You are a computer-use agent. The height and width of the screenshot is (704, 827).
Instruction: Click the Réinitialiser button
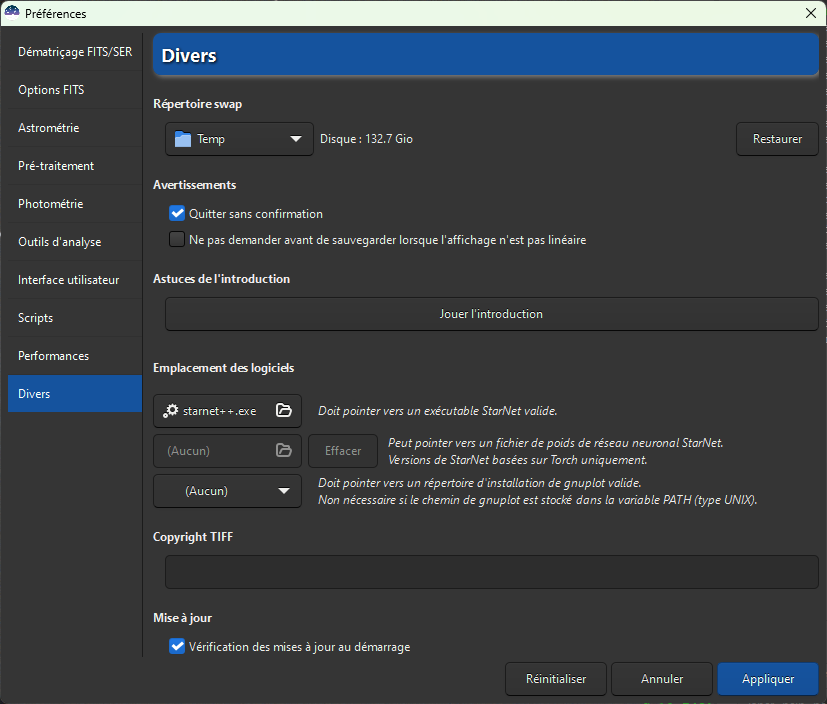click(x=555, y=679)
